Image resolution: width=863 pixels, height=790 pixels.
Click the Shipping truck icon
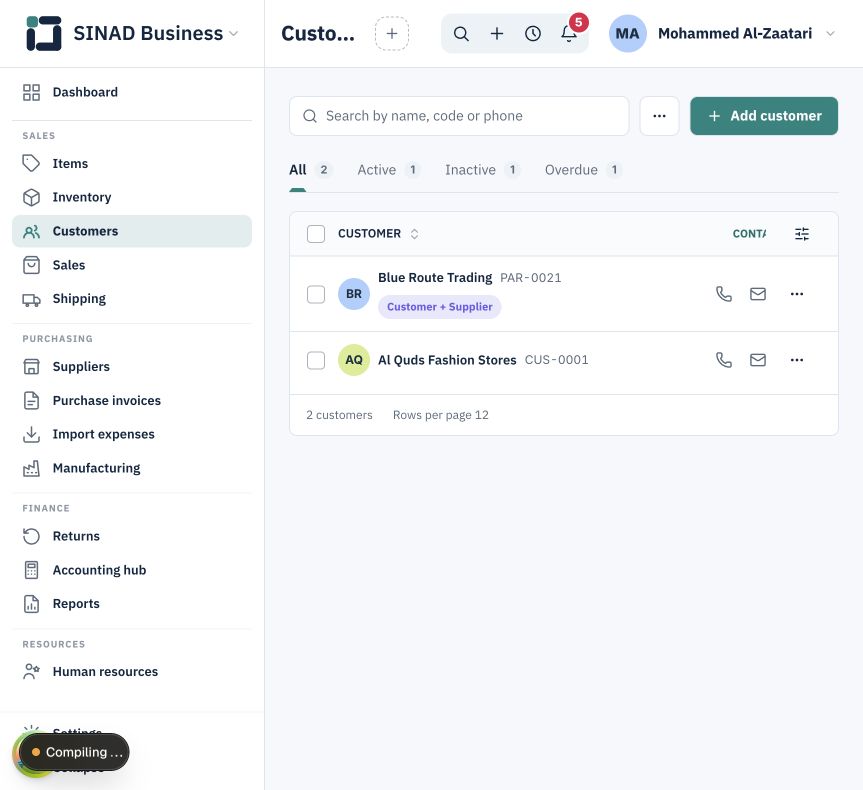coord(31,299)
